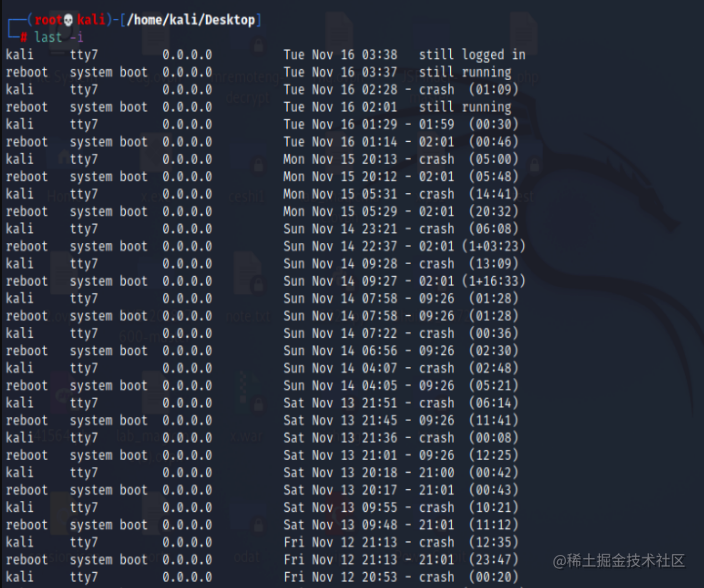Click the "(00:46)" duration value

click(x=493, y=142)
